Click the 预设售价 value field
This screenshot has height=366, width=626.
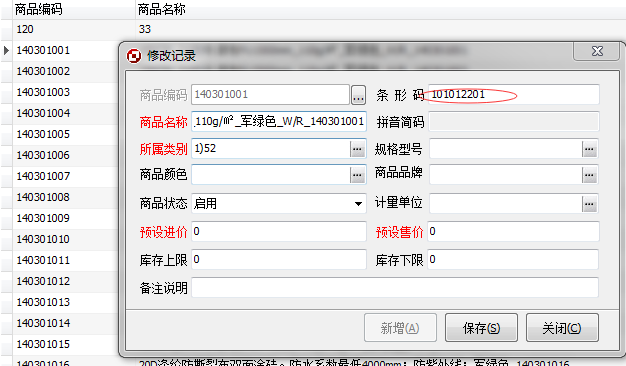point(513,231)
